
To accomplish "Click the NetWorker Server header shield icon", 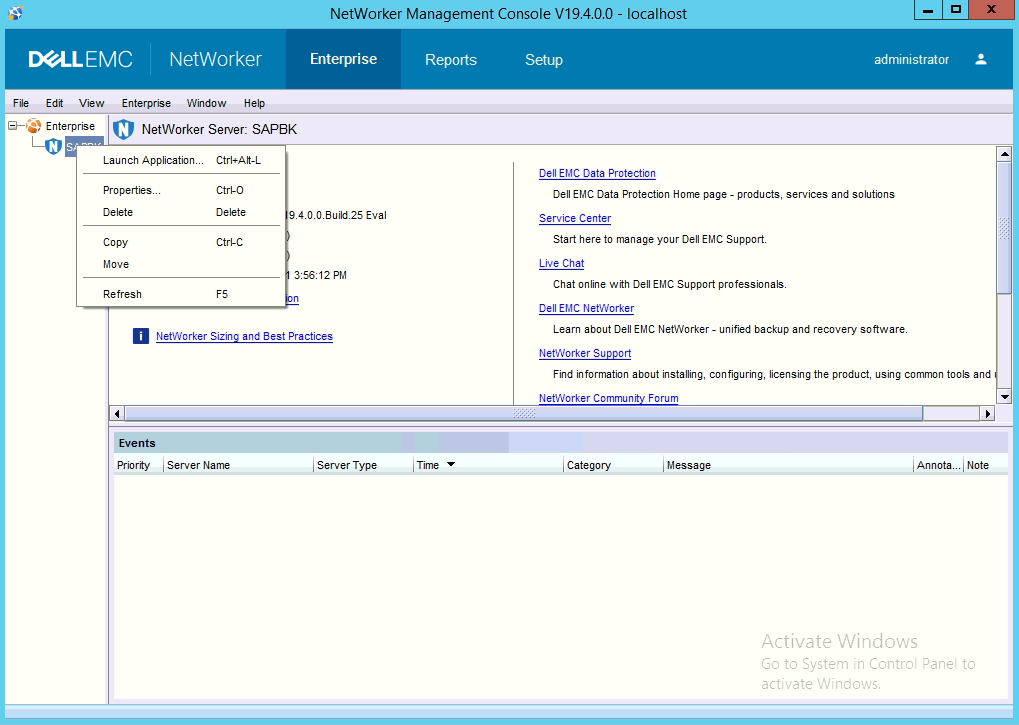I will pyautogui.click(x=123, y=130).
